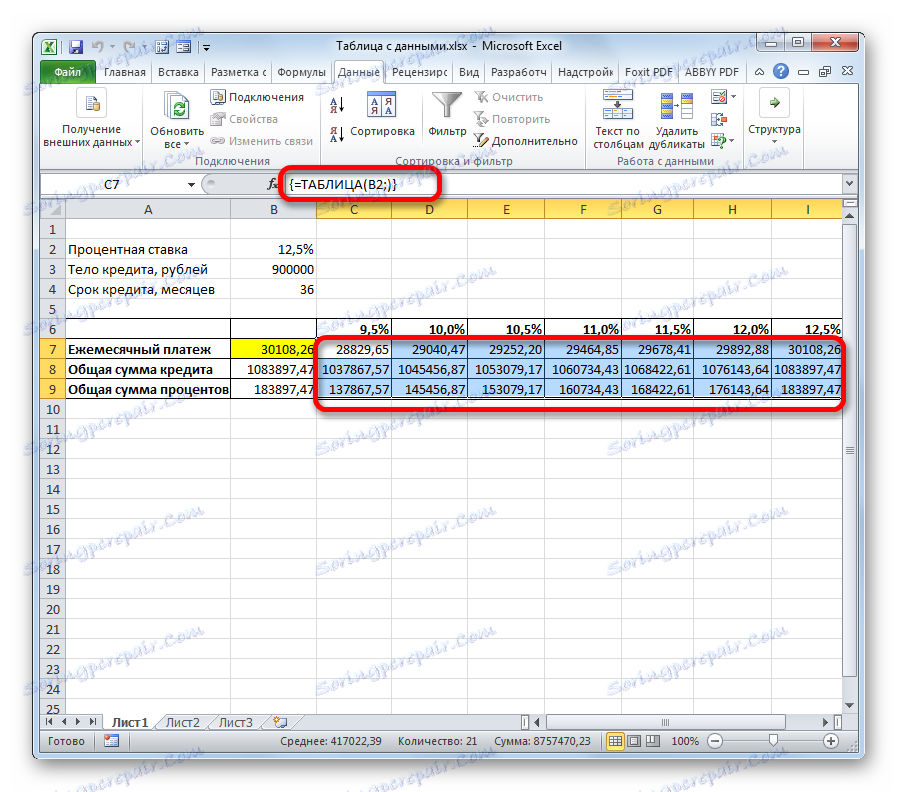Switch to Page Break Preview
Image resolution: width=898 pixels, height=792 pixels.
(653, 741)
